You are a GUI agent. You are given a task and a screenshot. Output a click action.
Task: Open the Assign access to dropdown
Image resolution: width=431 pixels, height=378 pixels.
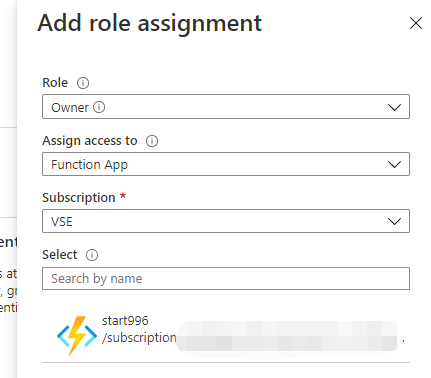226,164
